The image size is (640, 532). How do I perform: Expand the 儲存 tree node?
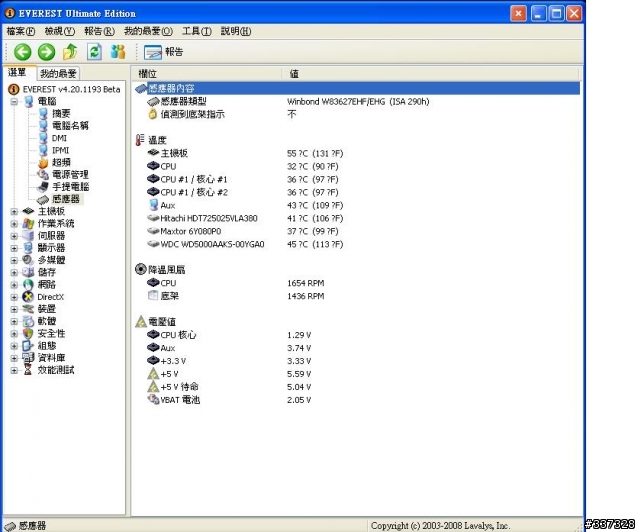click(x=14, y=273)
